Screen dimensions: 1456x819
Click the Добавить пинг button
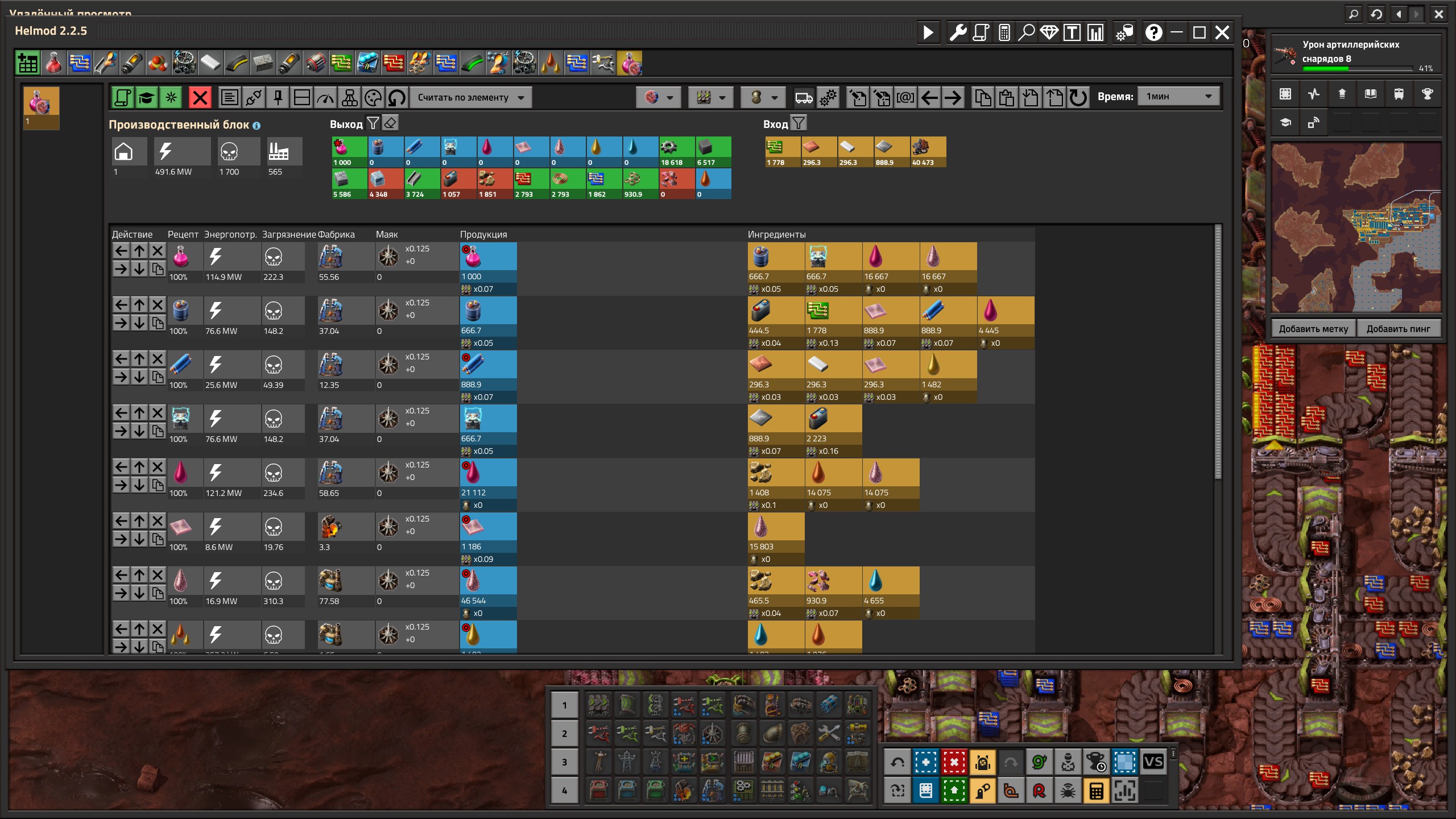tap(1398, 329)
